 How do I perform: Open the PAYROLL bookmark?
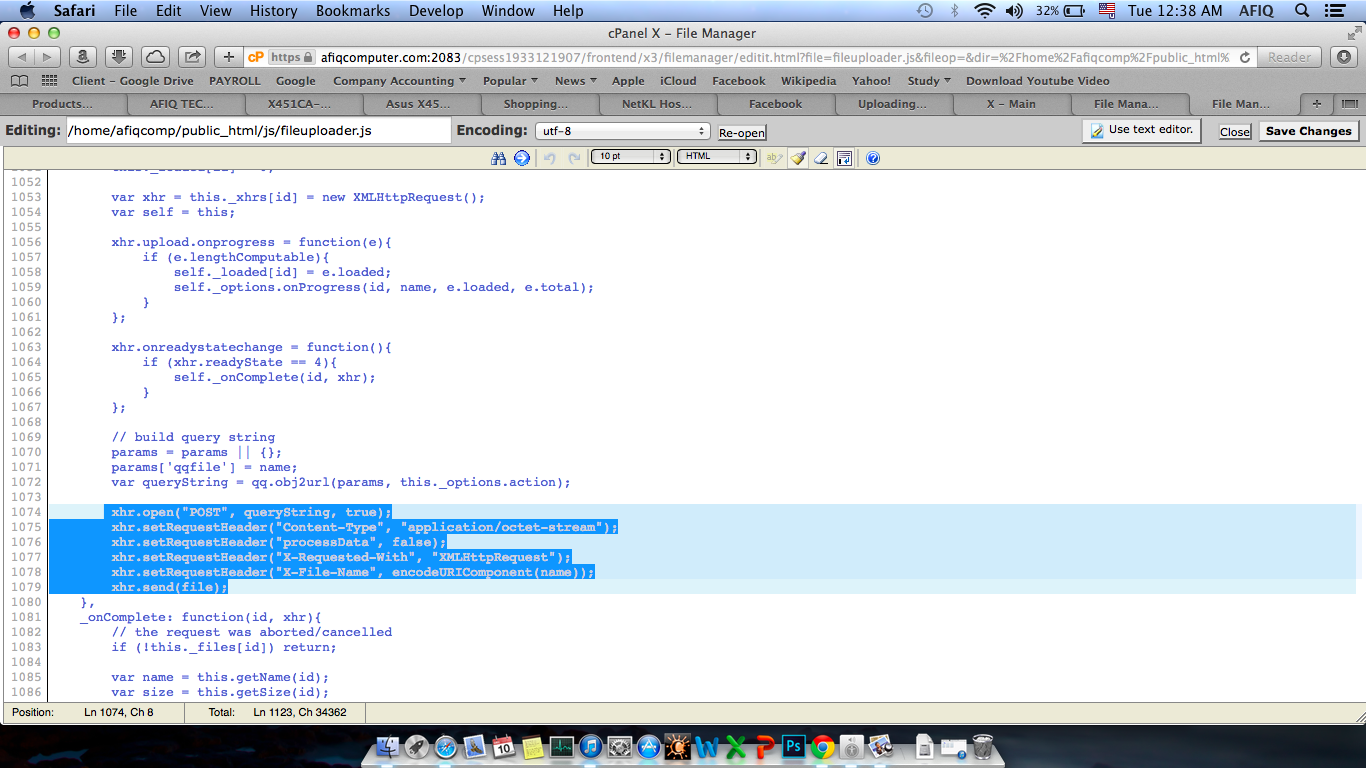[x=235, y=81]
